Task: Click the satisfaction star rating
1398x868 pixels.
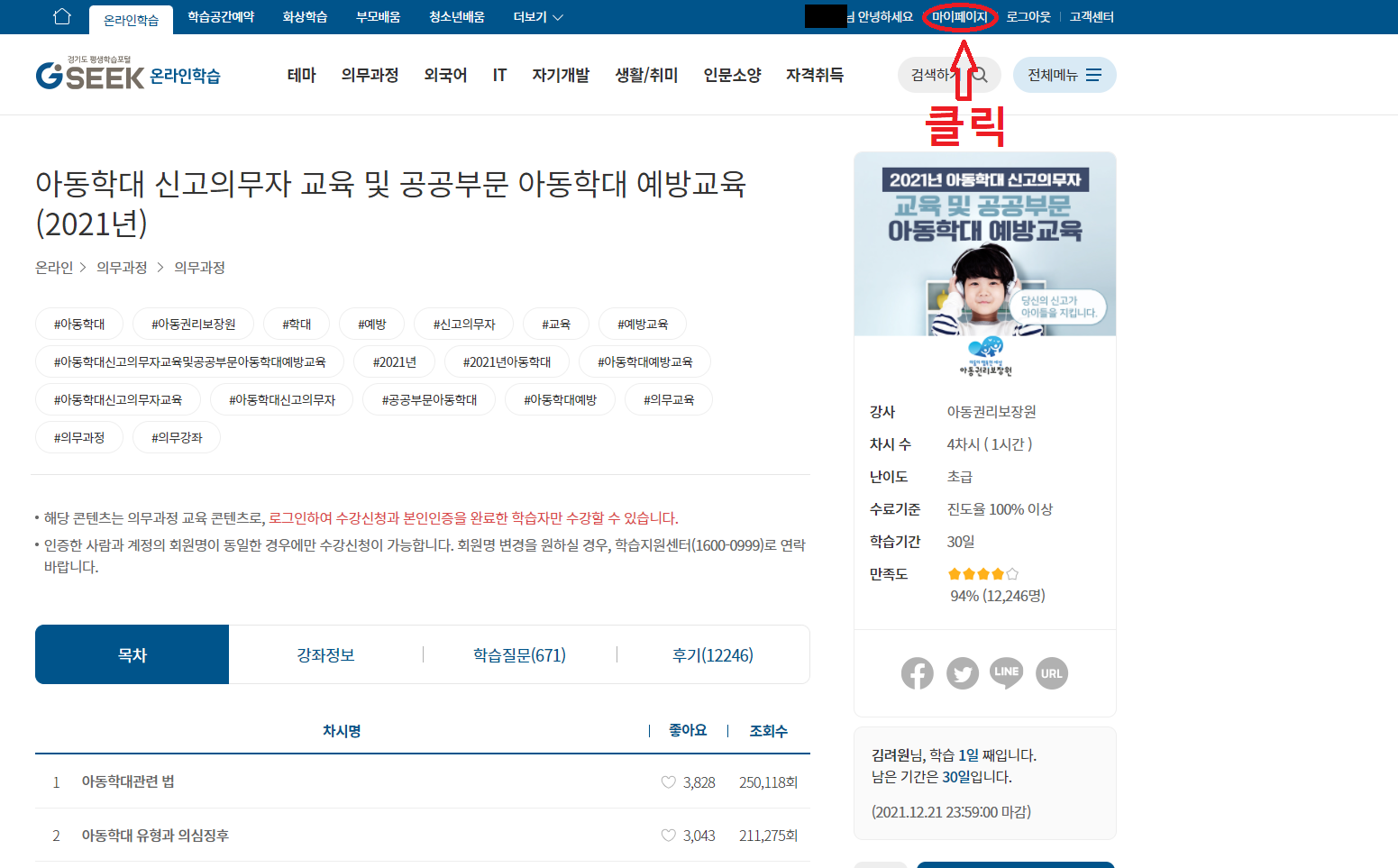Action: coord(982,573)
